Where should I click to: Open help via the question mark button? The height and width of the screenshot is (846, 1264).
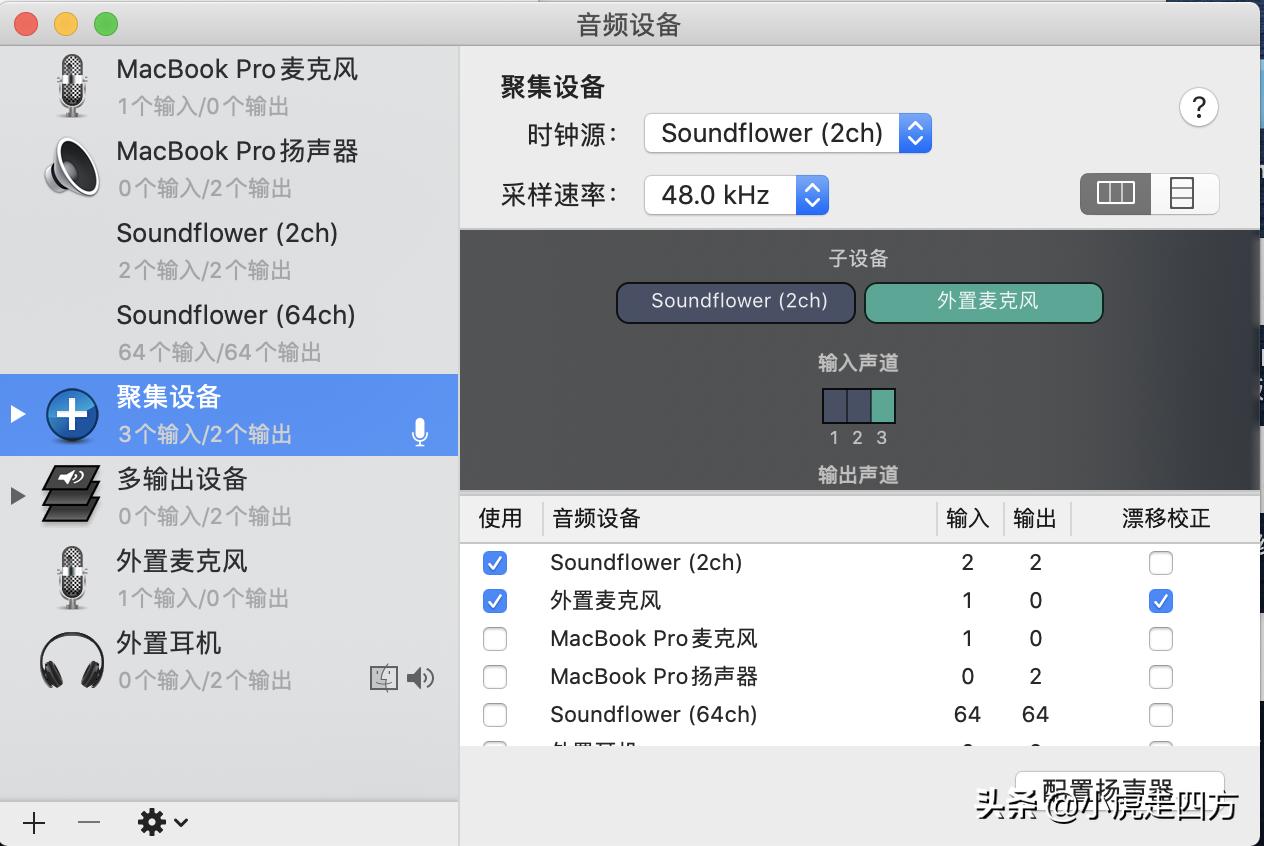[x=1199, y=107]
